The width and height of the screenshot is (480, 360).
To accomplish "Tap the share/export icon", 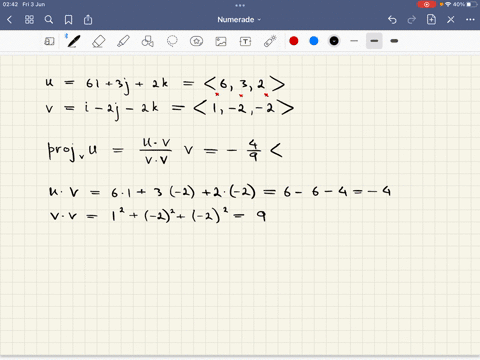I will 88,20.
